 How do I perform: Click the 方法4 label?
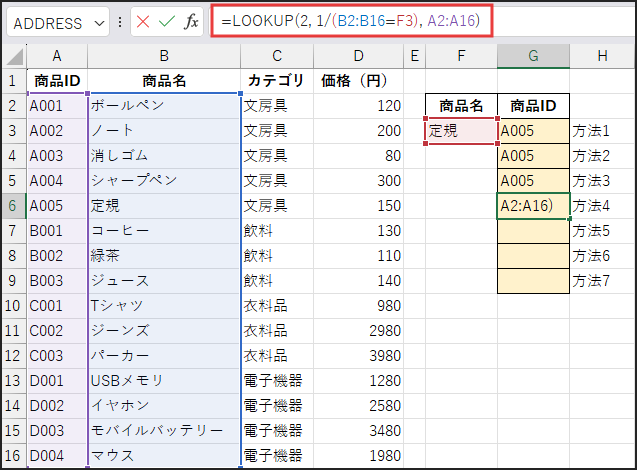click(591, 206)
